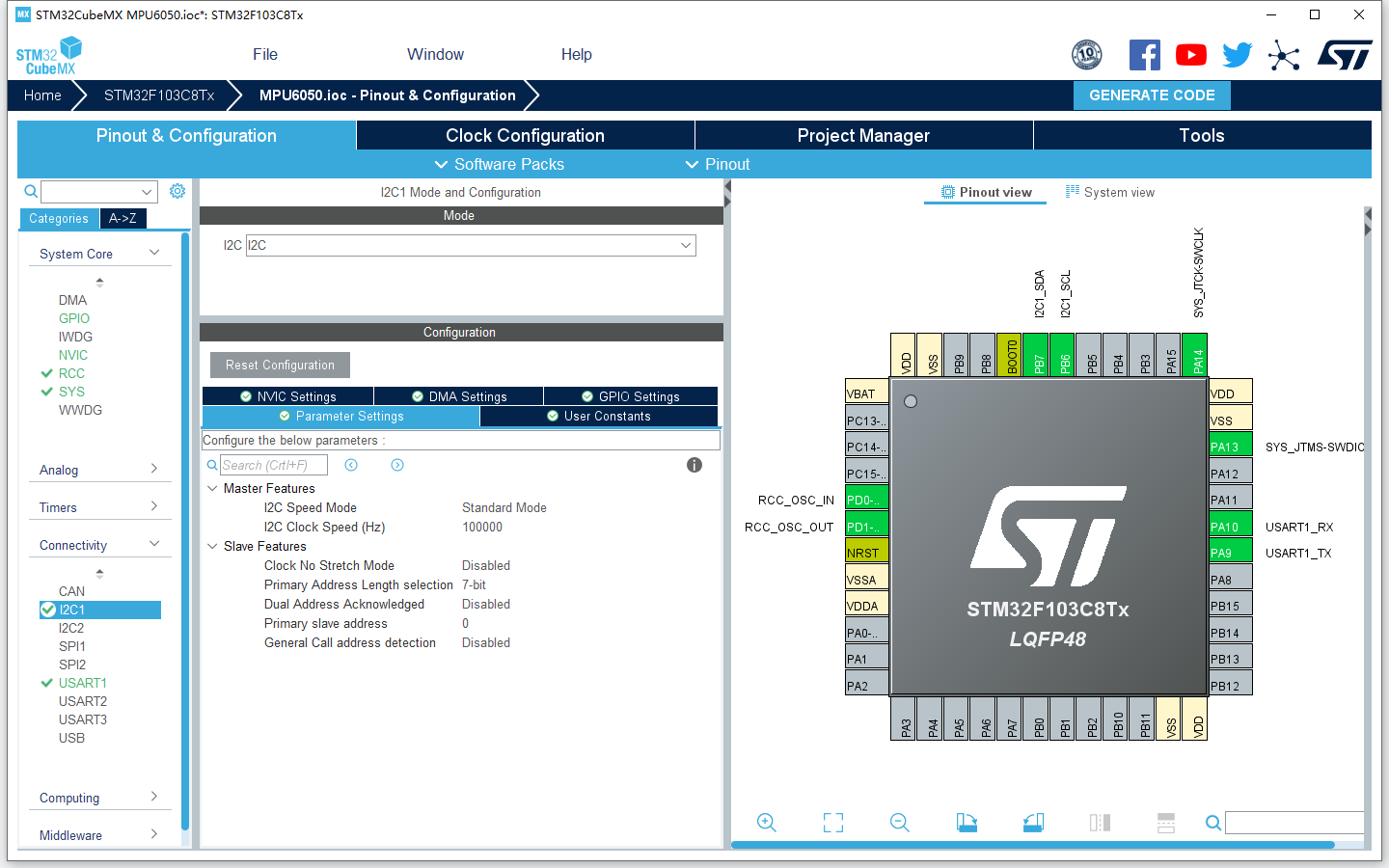This screenshot has height=868, width=1389.
Task: Open the File menu
Action: [265, 55]
